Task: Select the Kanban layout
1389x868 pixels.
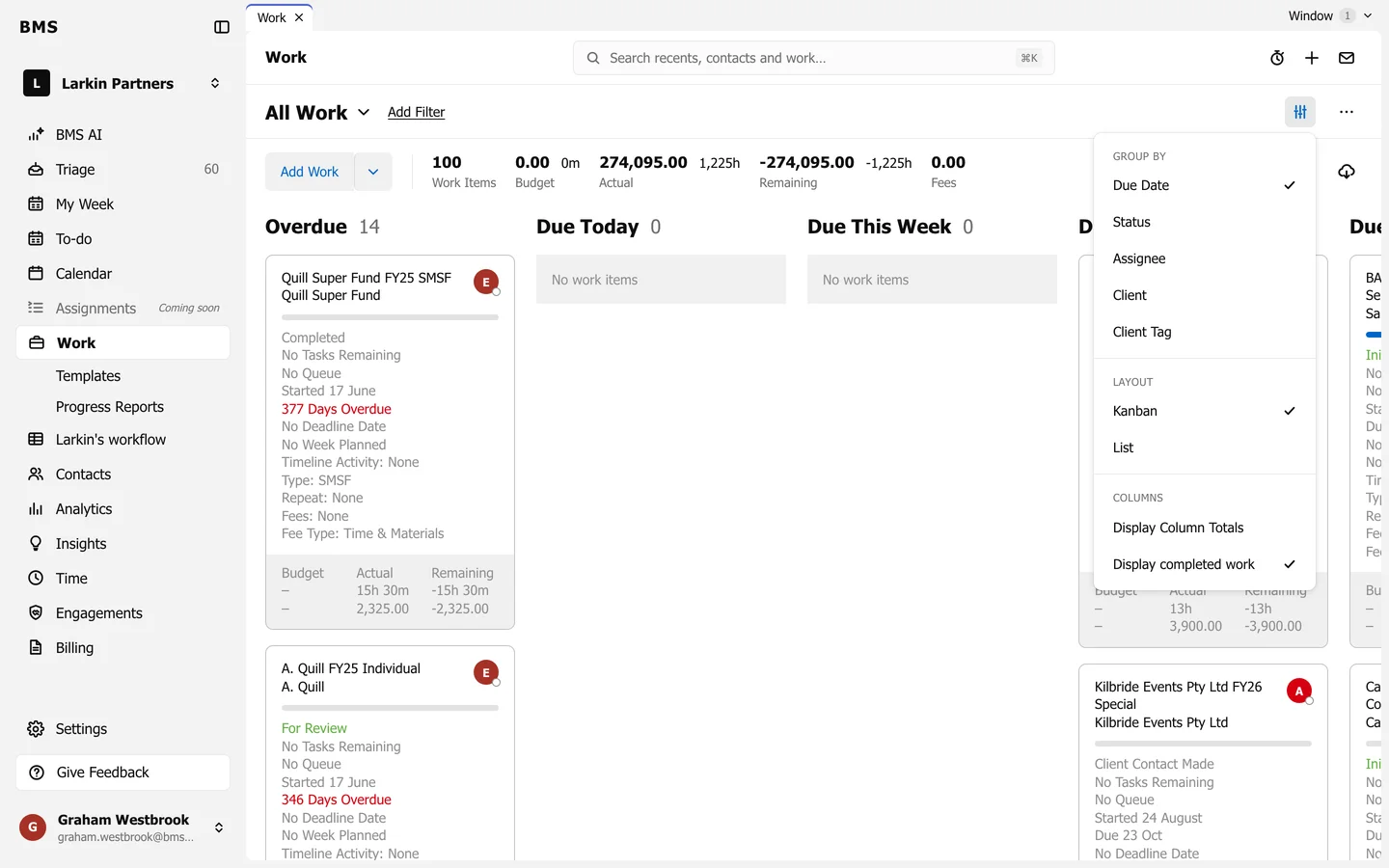Action: tap(1205, 411)
